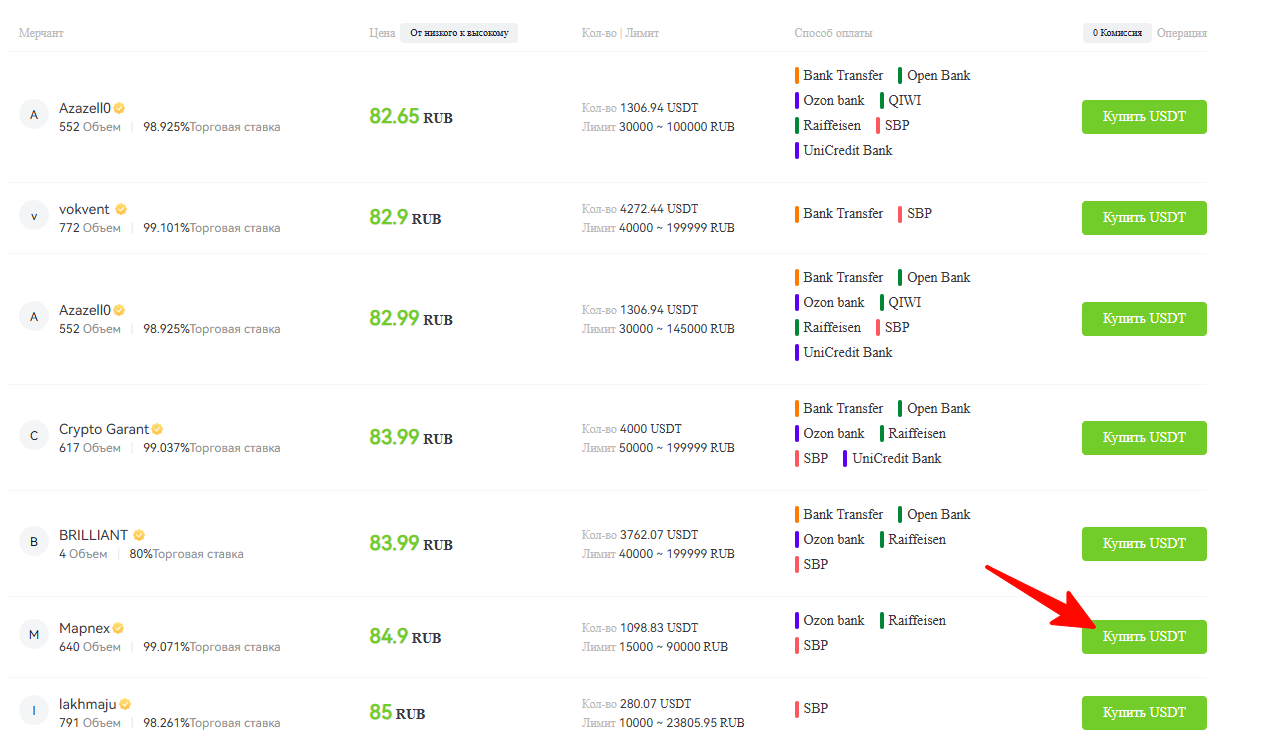Click the "Цена" column header
1269x748 pixels.
click(x=382, y=33)
